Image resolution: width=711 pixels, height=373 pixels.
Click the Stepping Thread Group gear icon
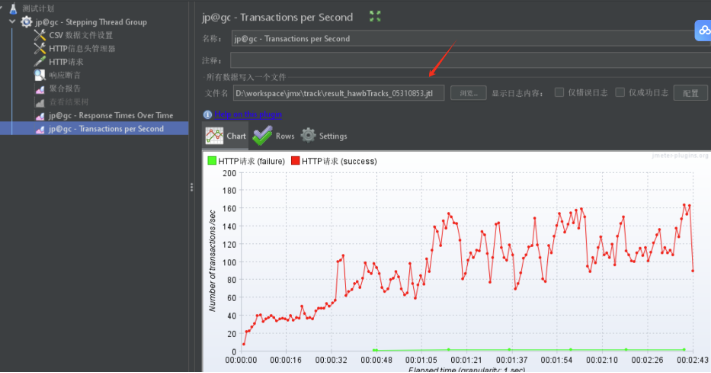(x=26, y=22)
